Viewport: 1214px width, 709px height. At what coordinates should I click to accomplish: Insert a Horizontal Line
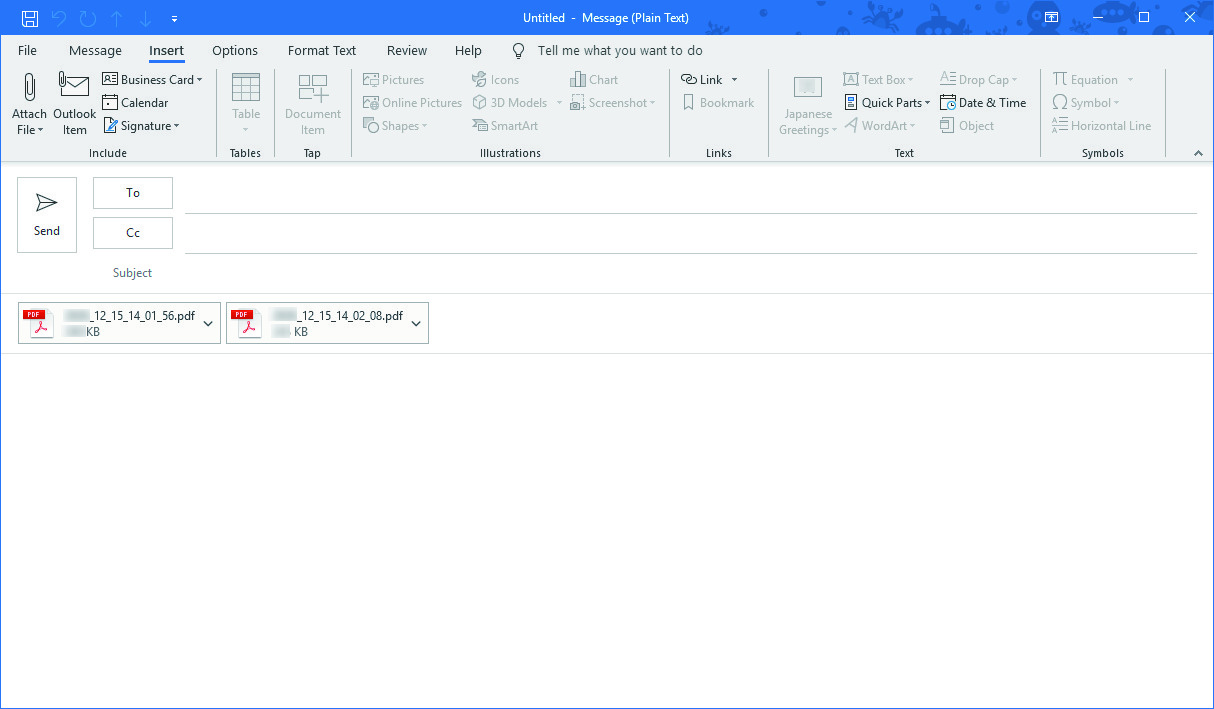(1101, 125)
